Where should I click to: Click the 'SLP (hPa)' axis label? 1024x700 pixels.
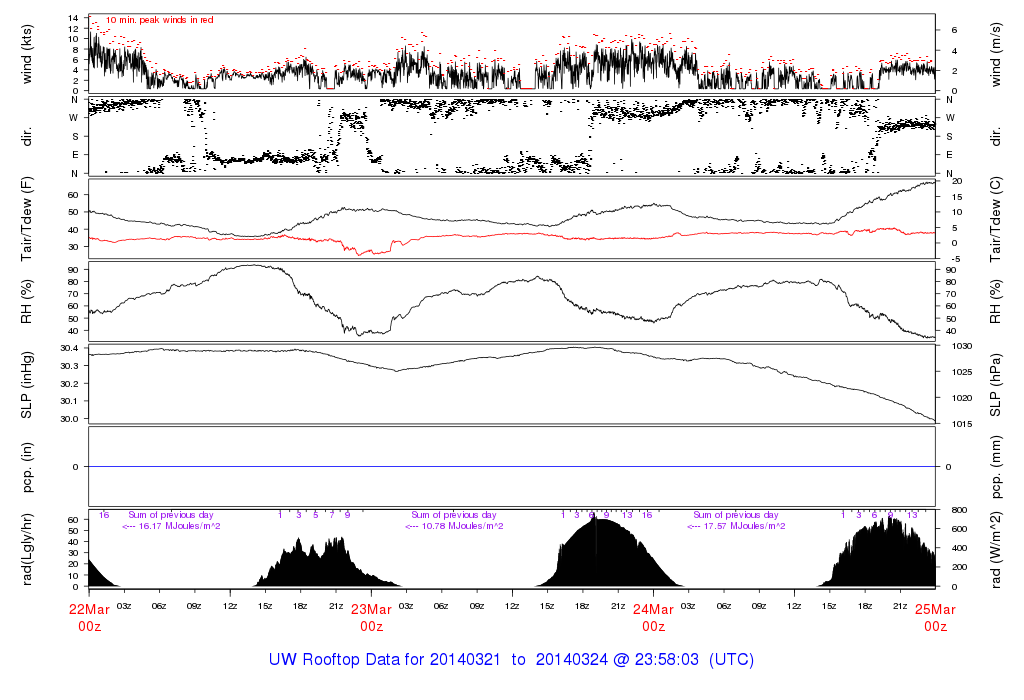994,383
